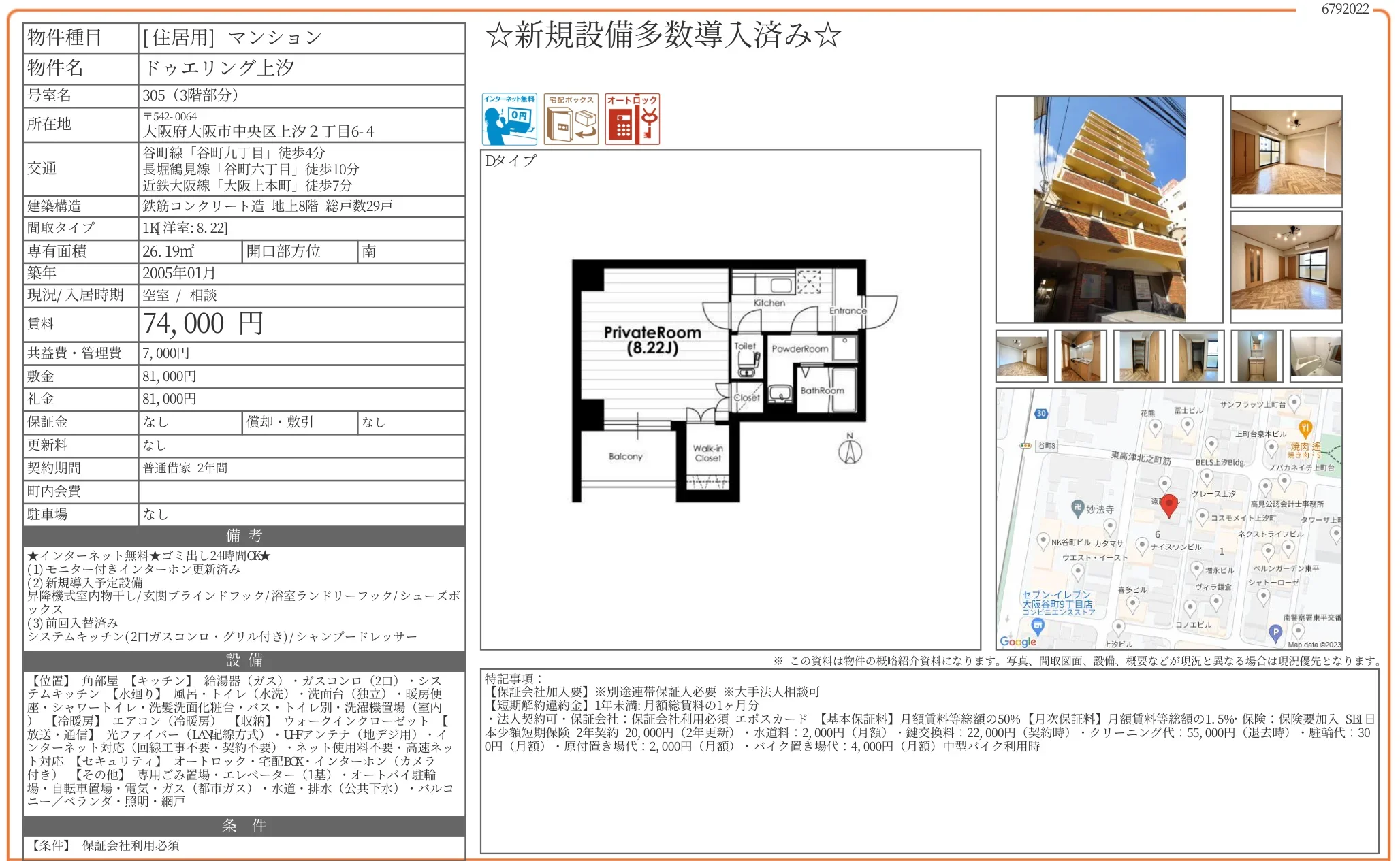Click the free internet 0円 icon
Viewport: 1400px width, 861px height.
(x=509, y=120)
